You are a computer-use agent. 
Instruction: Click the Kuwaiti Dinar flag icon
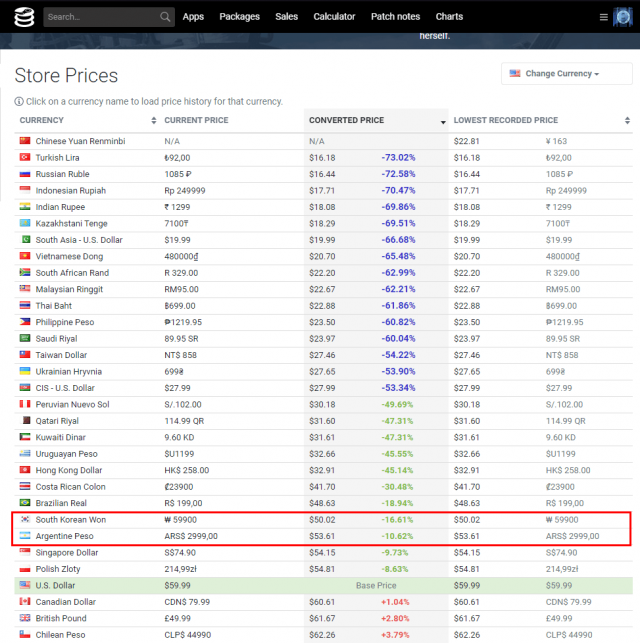pyautogui.click(x=25, y=437)
